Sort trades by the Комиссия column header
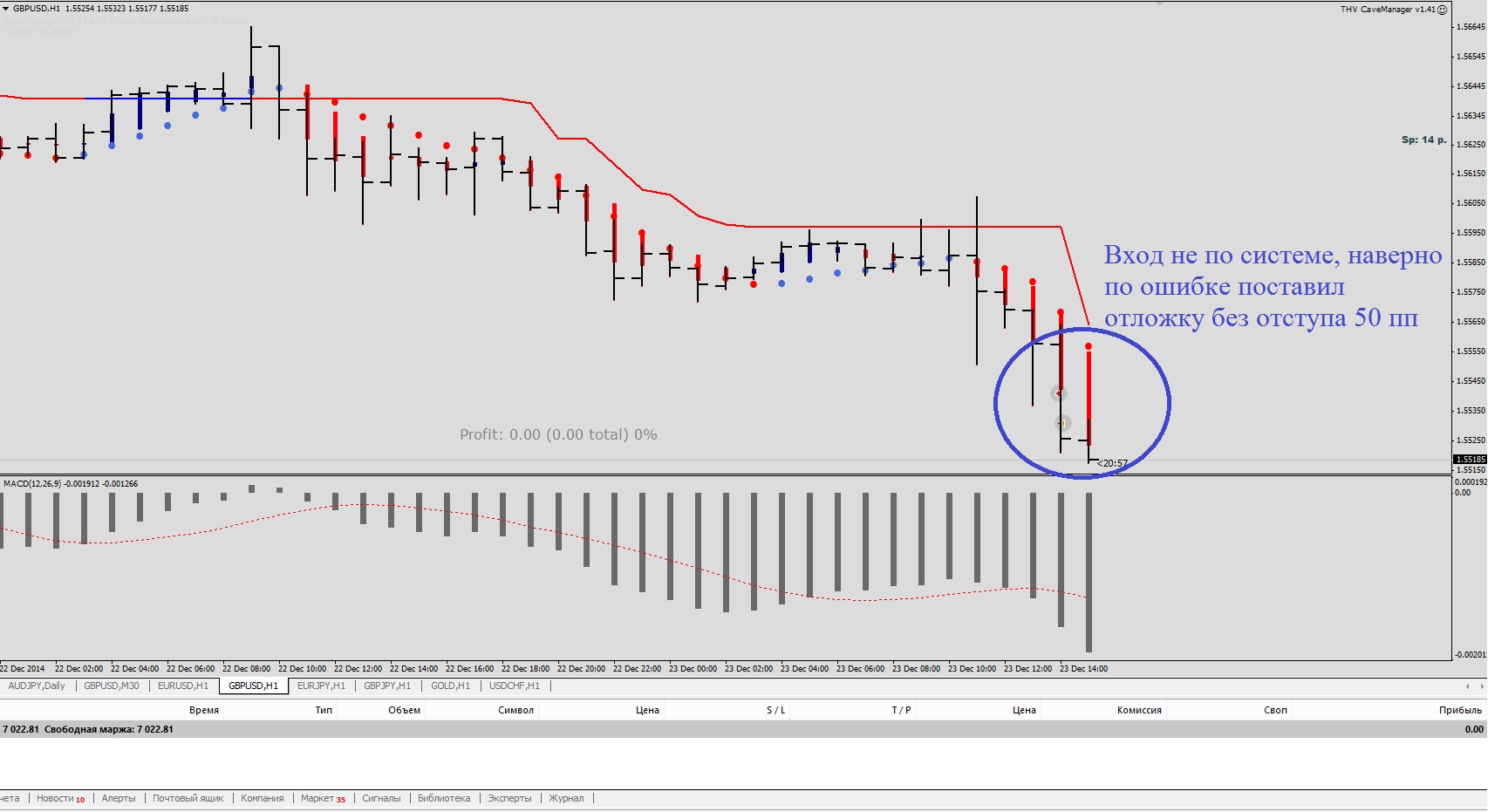Image resolution: width=1488 pixels, height=812 pixels. tap(1139, 710)
